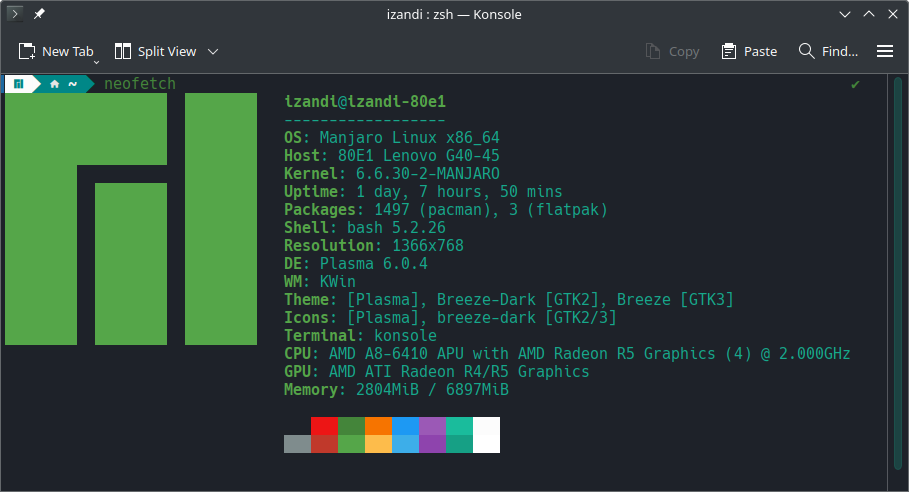Maximize the Konsole window

click(x=869, y=14)
